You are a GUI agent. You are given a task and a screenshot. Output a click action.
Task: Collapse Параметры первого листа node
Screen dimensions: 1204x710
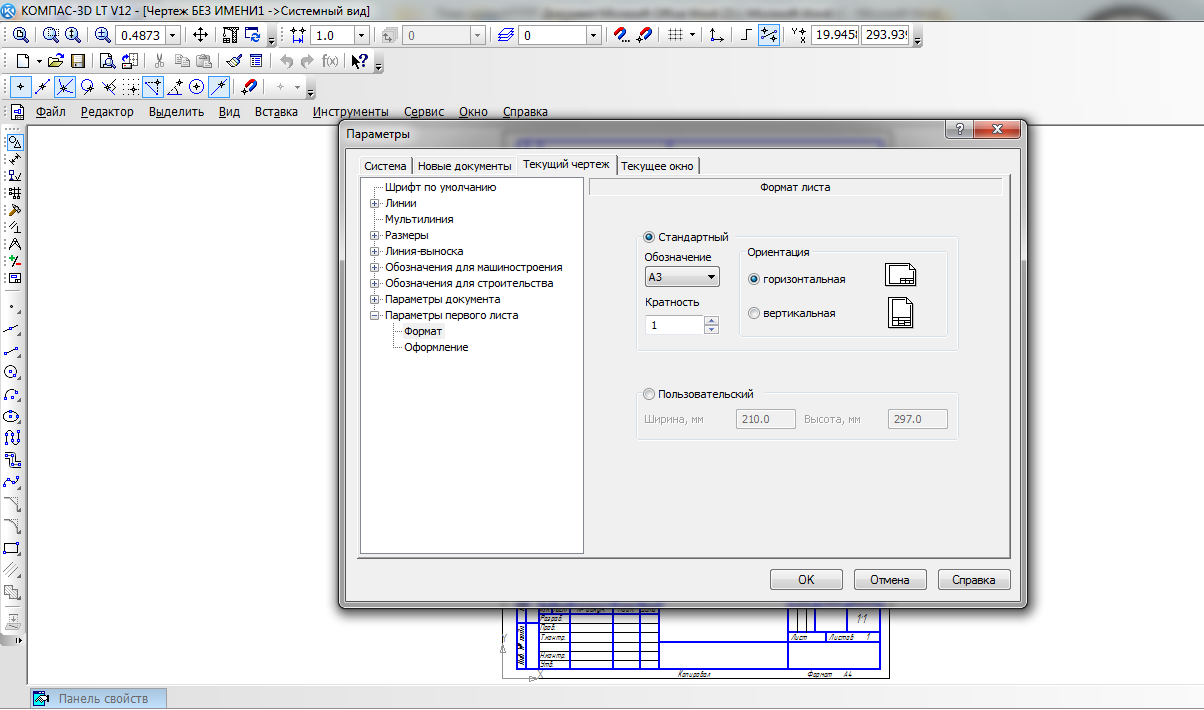coord(375,315)
